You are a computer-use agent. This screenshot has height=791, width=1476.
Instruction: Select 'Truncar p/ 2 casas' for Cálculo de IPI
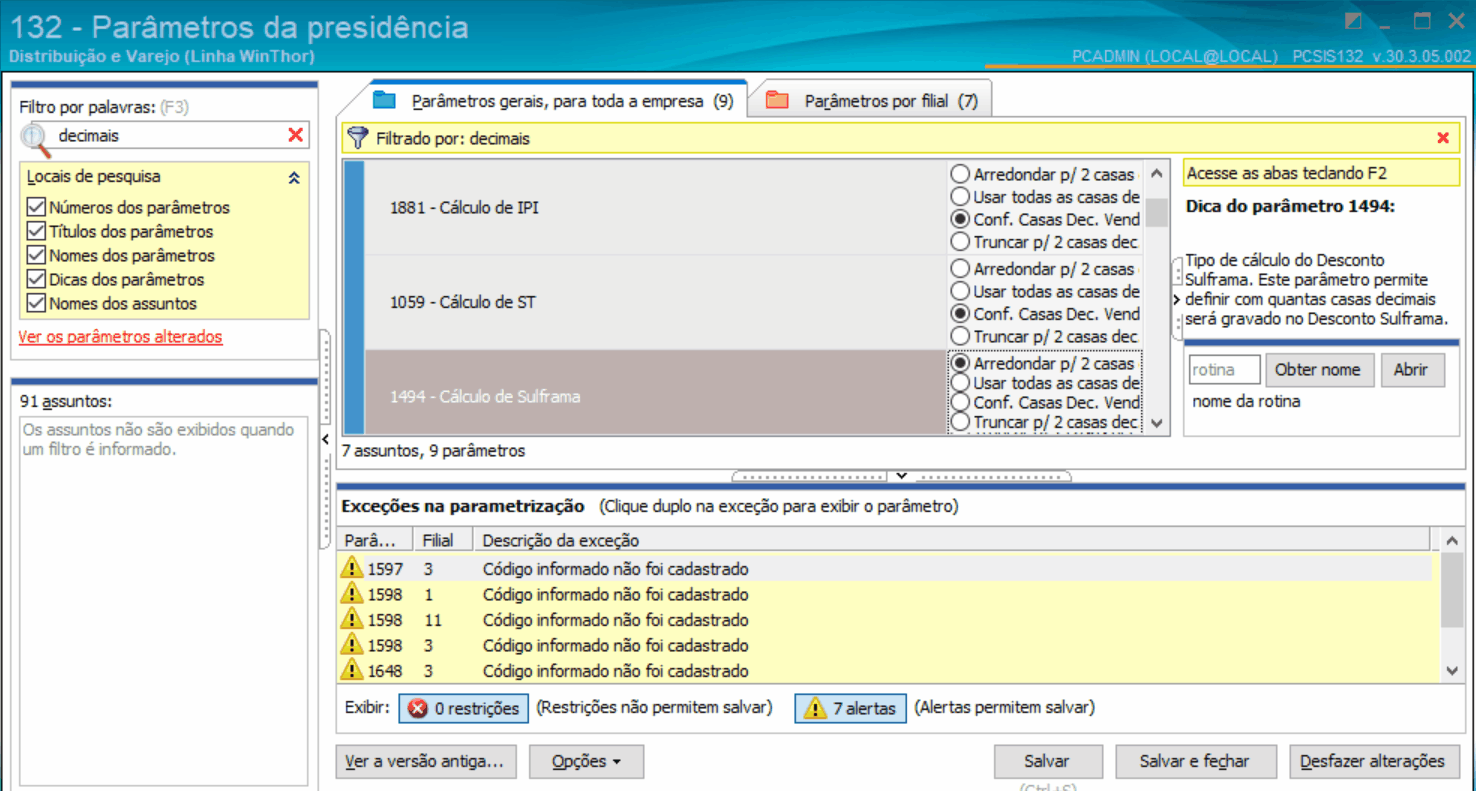click(960, 241)
